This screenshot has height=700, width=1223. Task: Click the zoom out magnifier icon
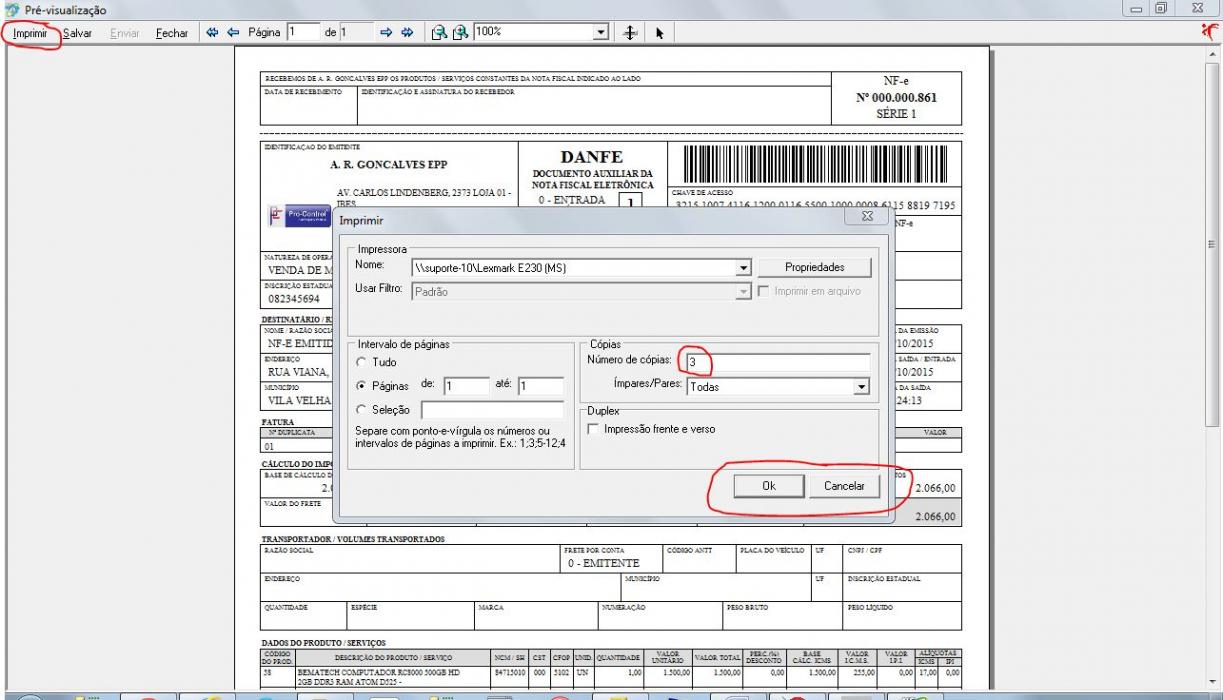click(x=441, y=33)
